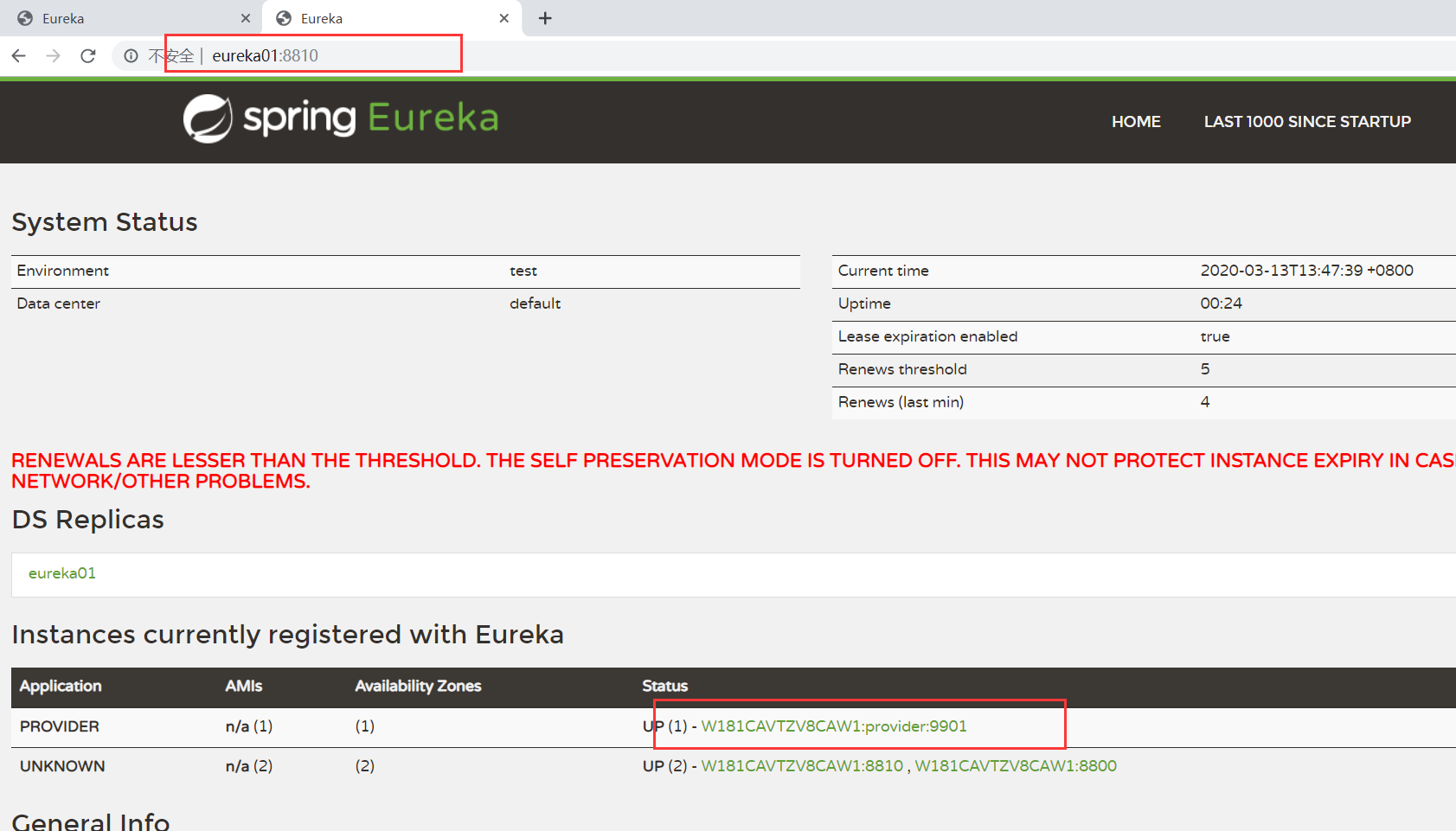Close the first Eureka tab
The height and width of the screenshot is (831, 1456).
click(246, 18)
